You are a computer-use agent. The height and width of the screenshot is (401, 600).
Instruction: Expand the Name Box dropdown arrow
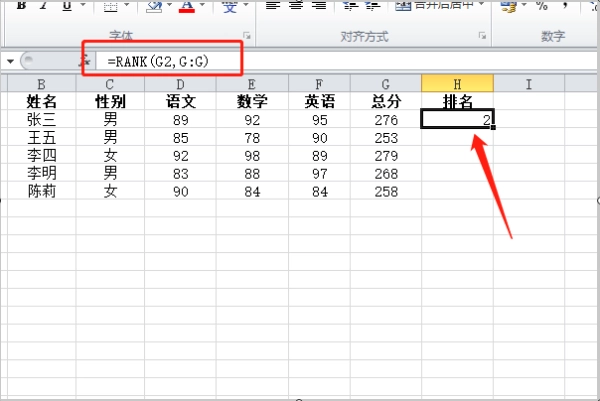pyautogui.click(x=10, y=61)
